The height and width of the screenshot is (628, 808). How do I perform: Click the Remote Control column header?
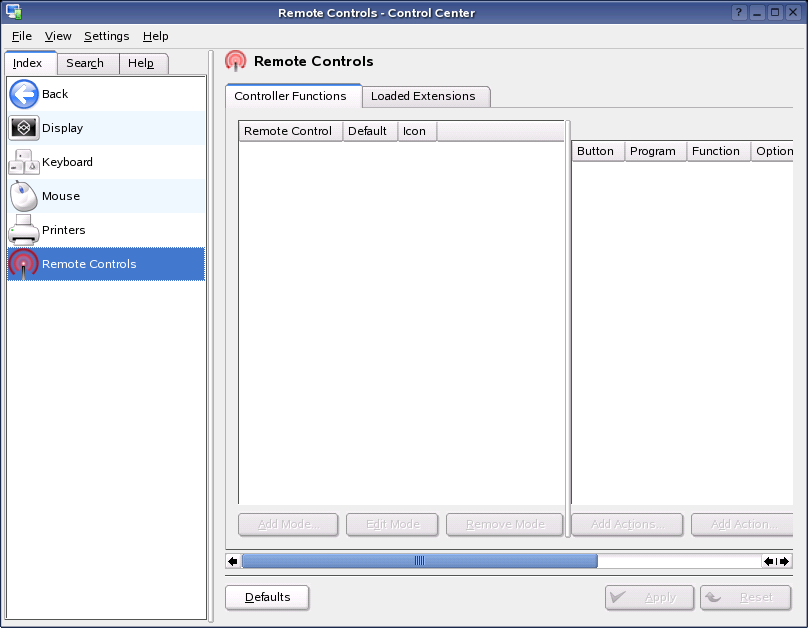291,131
